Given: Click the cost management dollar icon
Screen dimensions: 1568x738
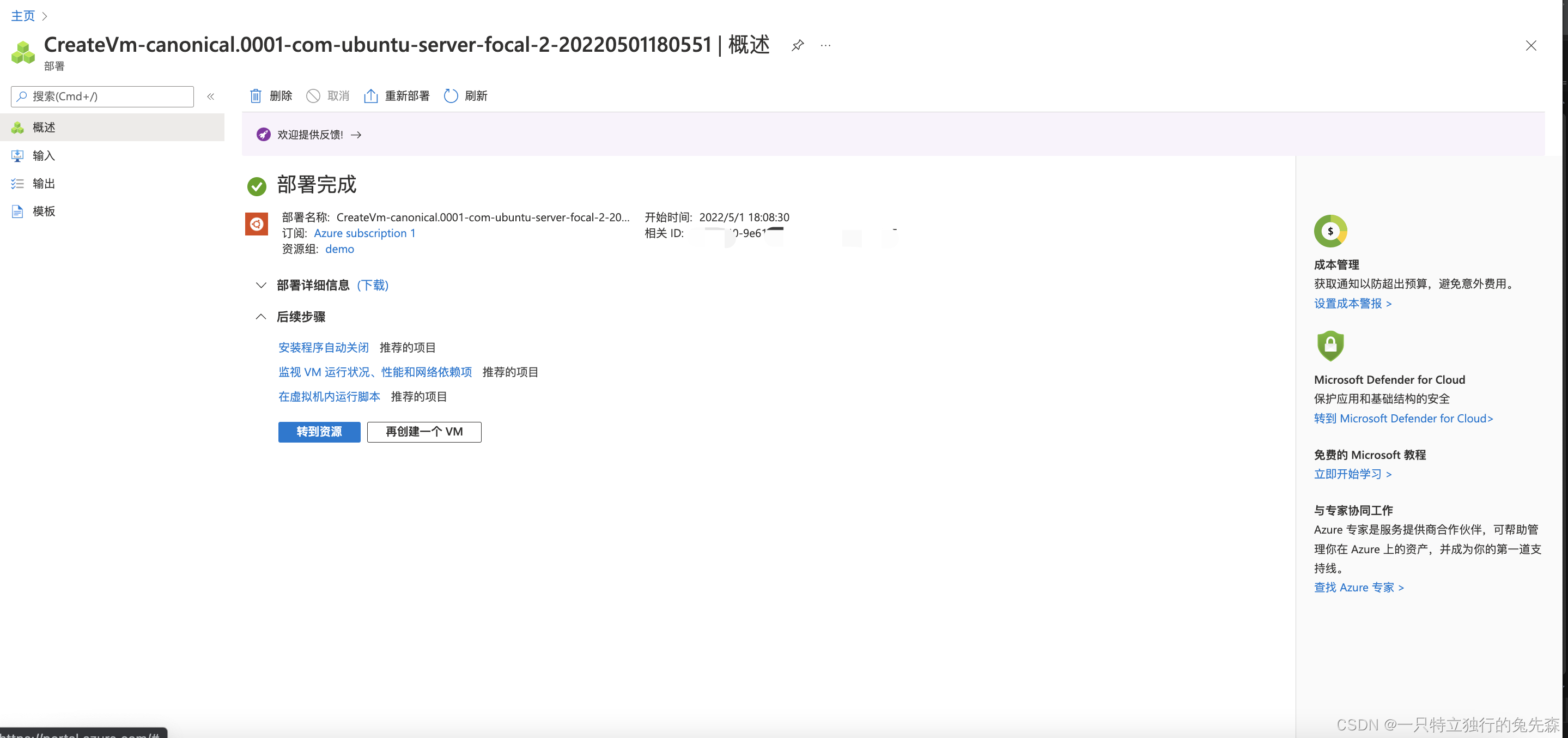Looking at the screenshot, I should point(1330,231).
